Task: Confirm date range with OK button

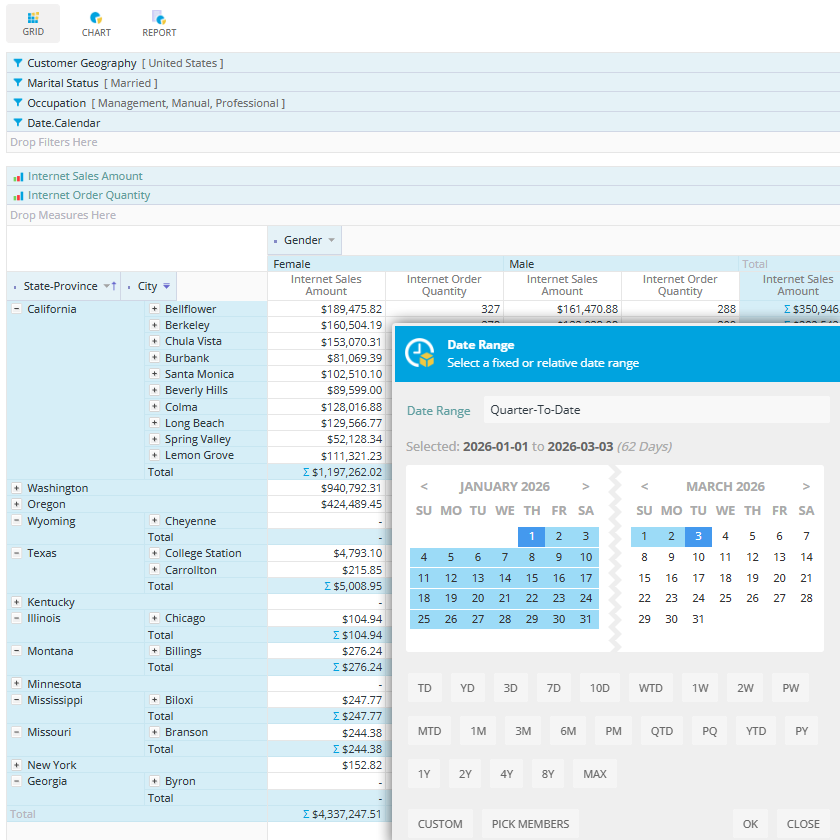Action: tap(750, 824)
